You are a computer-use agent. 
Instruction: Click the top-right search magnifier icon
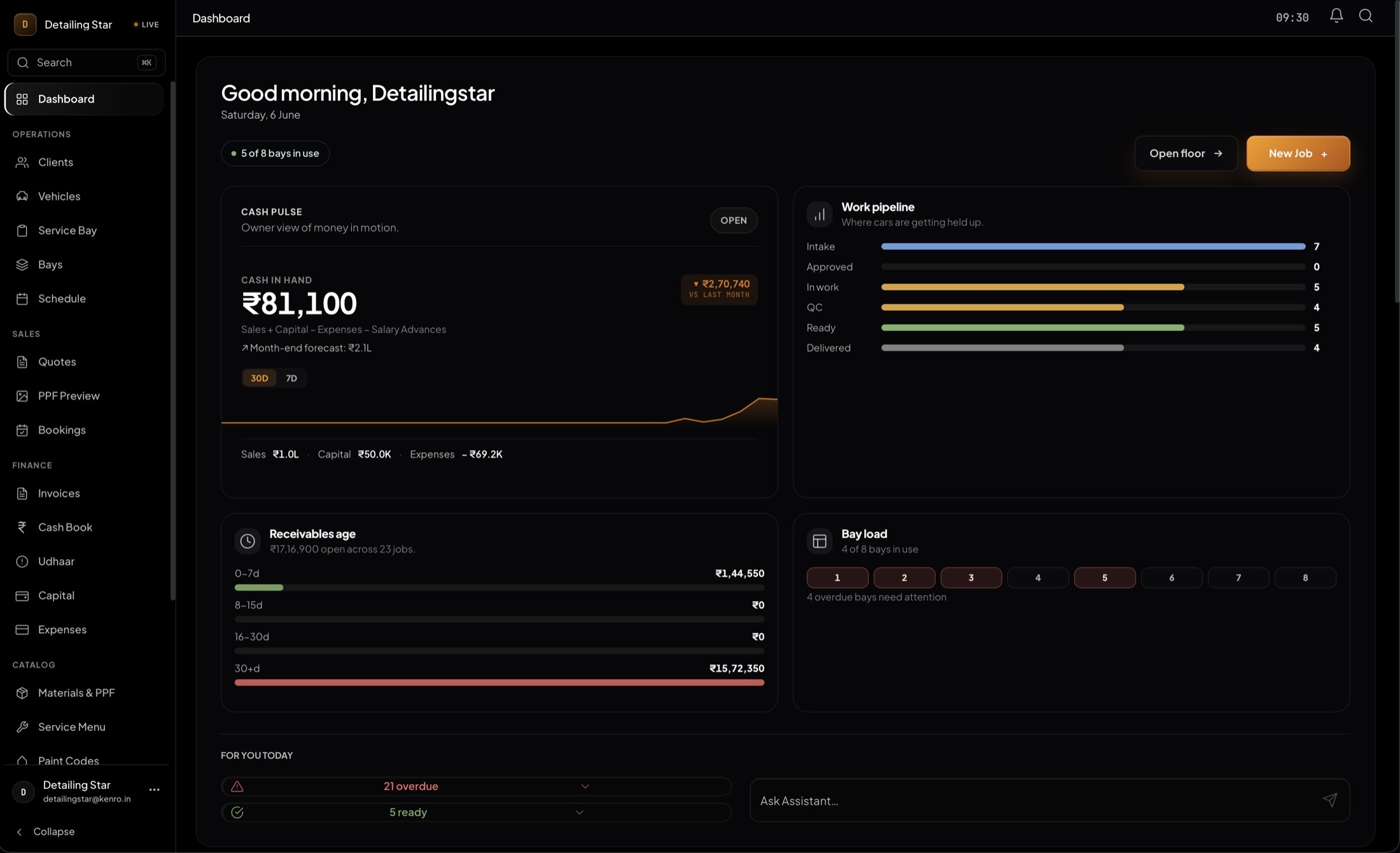[x=1366, y=16]
